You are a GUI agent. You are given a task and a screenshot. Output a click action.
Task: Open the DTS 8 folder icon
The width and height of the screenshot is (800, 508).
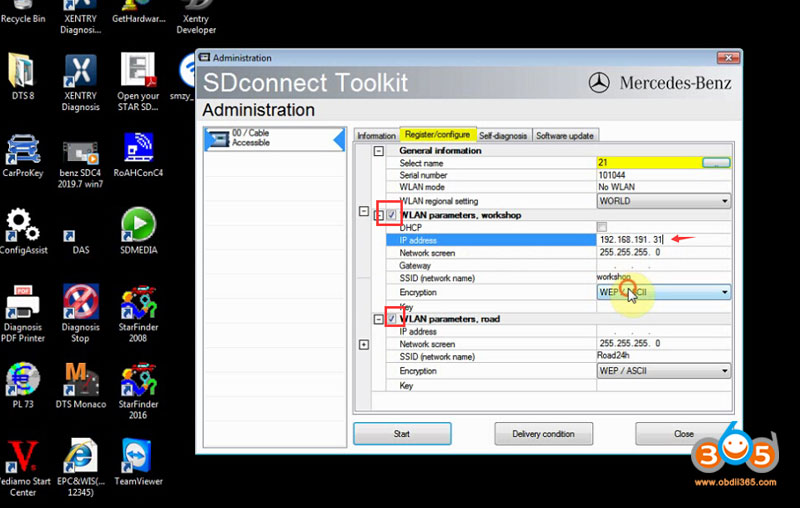pyautogui.click(x=22, y=77)
